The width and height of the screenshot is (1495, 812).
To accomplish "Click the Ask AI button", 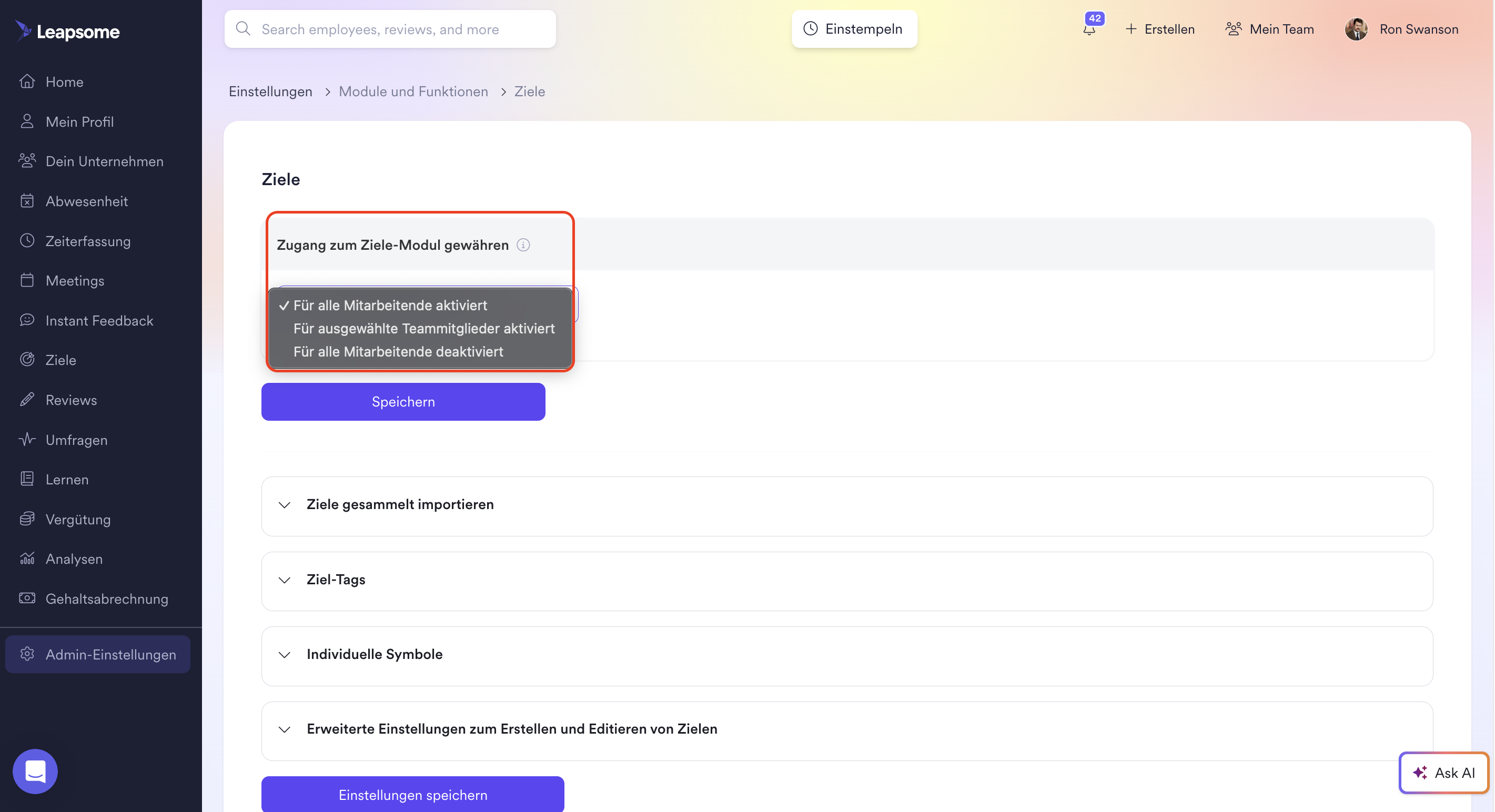I will click(x=1443, y=773).
